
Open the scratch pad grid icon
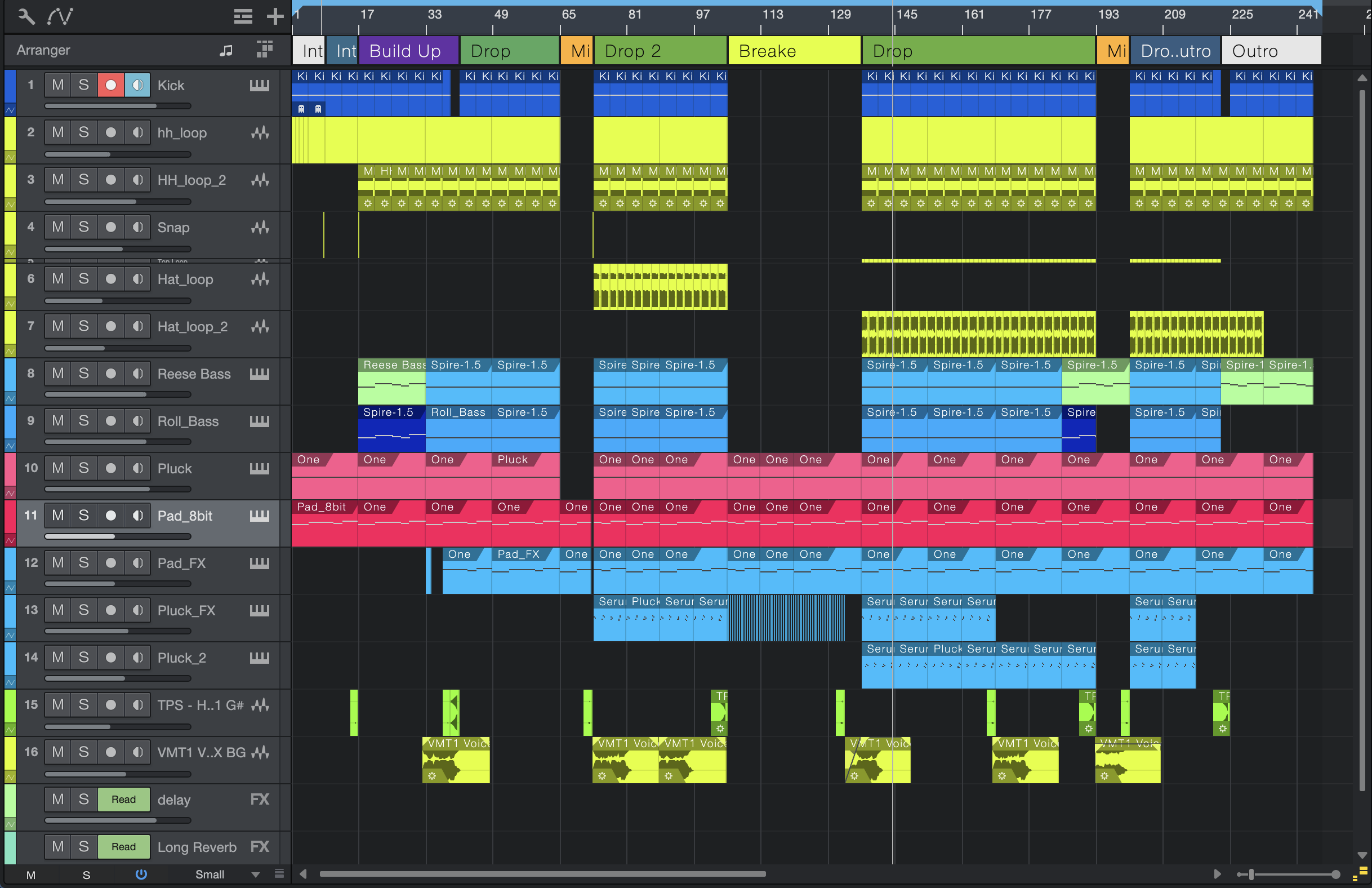coord(265,50)
